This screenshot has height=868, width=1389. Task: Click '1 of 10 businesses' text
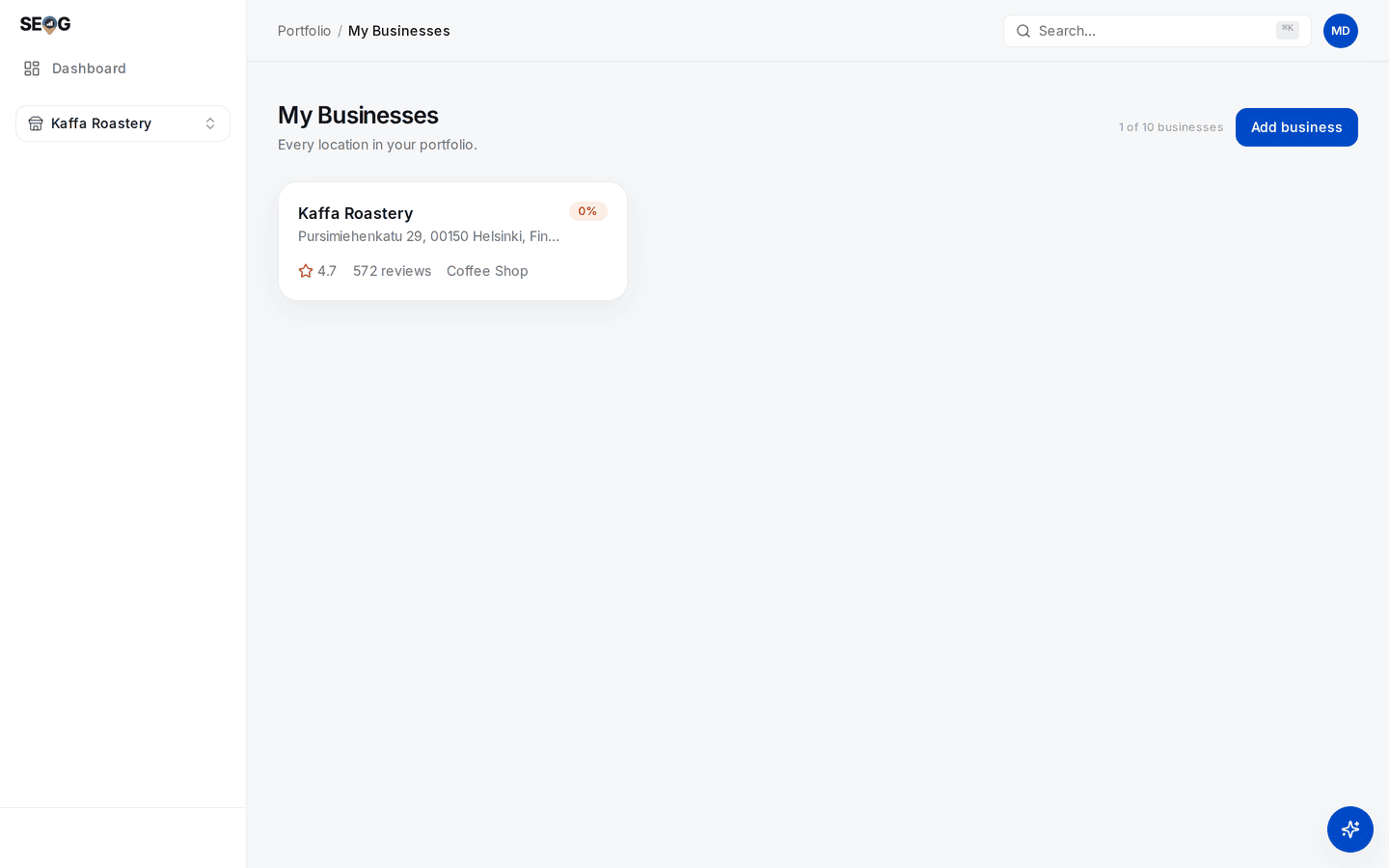point(1171,127)
